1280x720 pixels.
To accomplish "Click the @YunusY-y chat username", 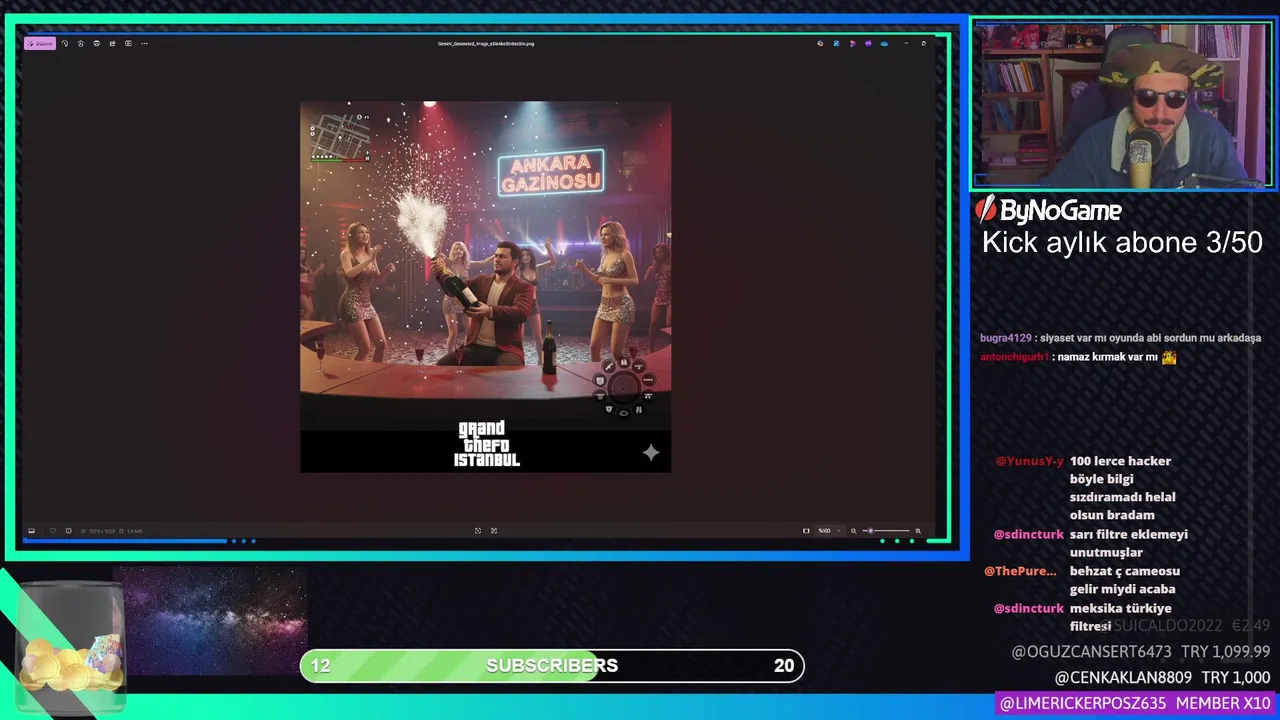I will coord(1030,461).
